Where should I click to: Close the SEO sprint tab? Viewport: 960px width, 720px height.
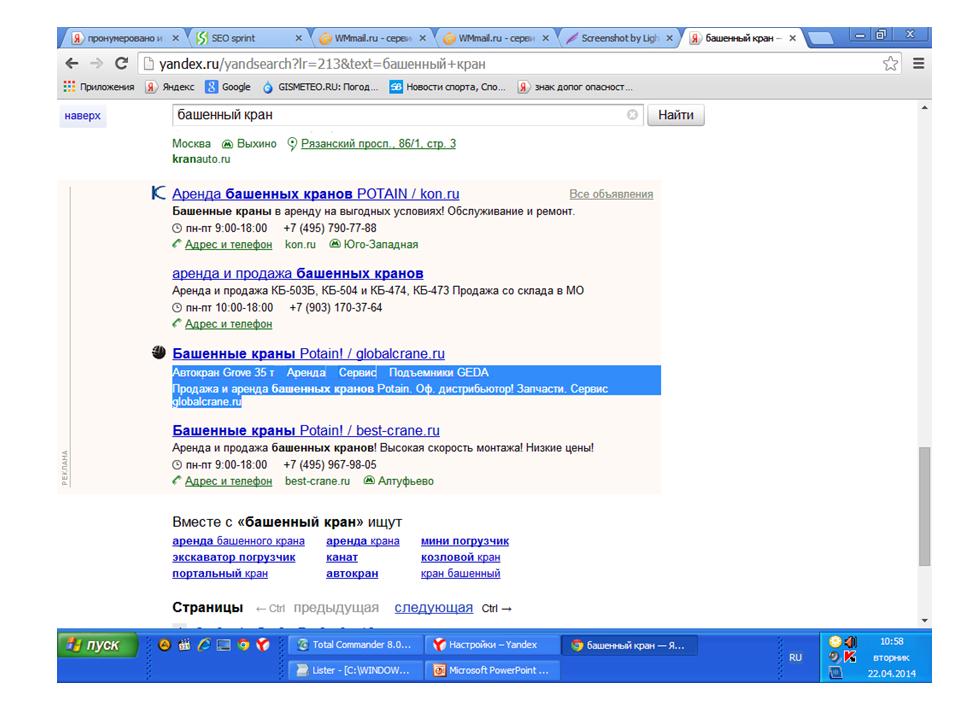tap(299, 38)
